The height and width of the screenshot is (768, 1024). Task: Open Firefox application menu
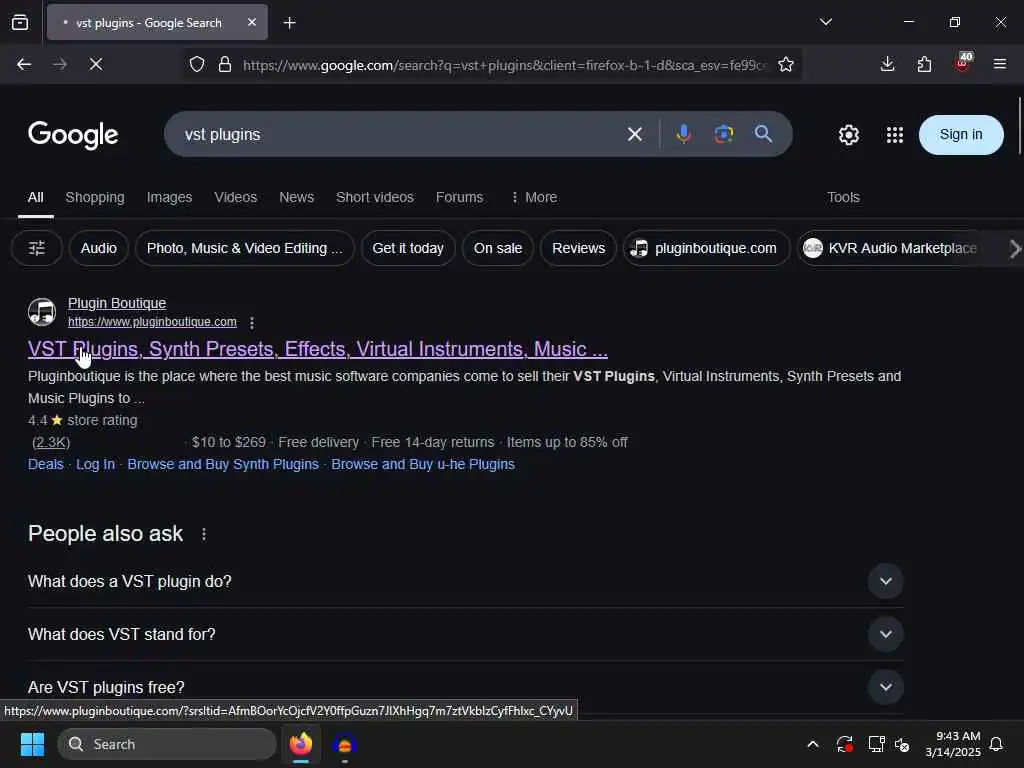coord(999,64)
